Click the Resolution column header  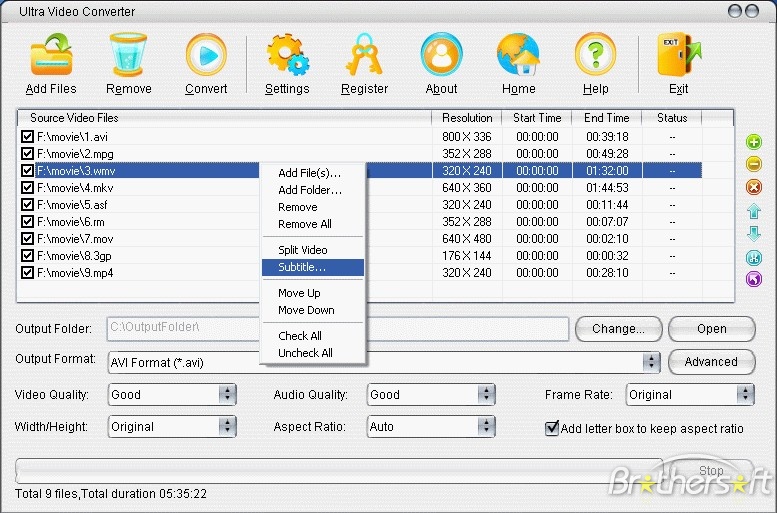(x=467, y=118)
